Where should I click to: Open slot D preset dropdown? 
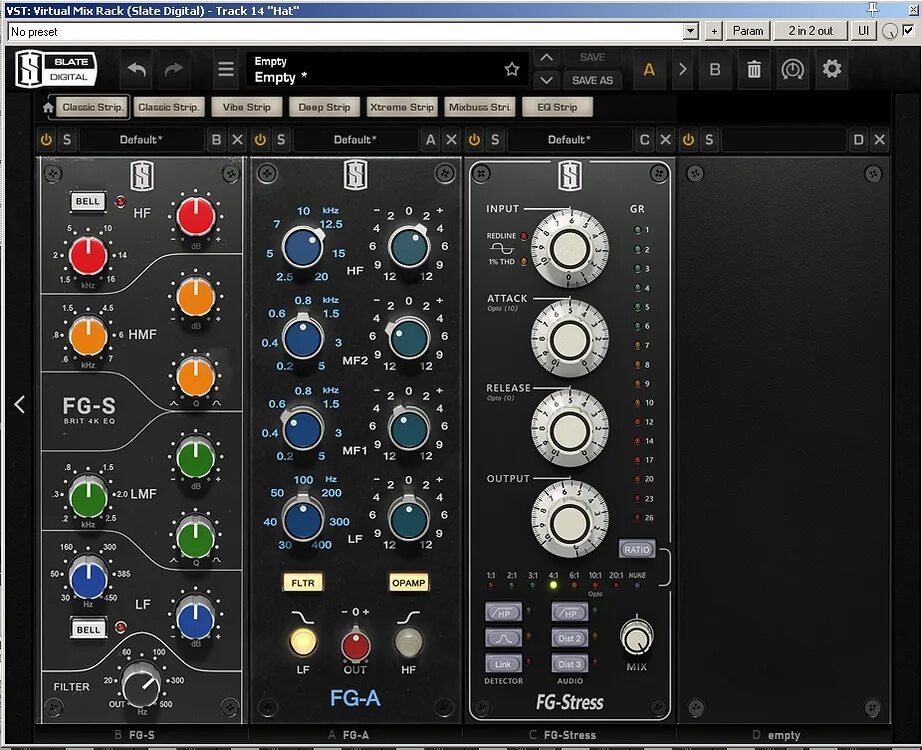[x=783, y=139]
